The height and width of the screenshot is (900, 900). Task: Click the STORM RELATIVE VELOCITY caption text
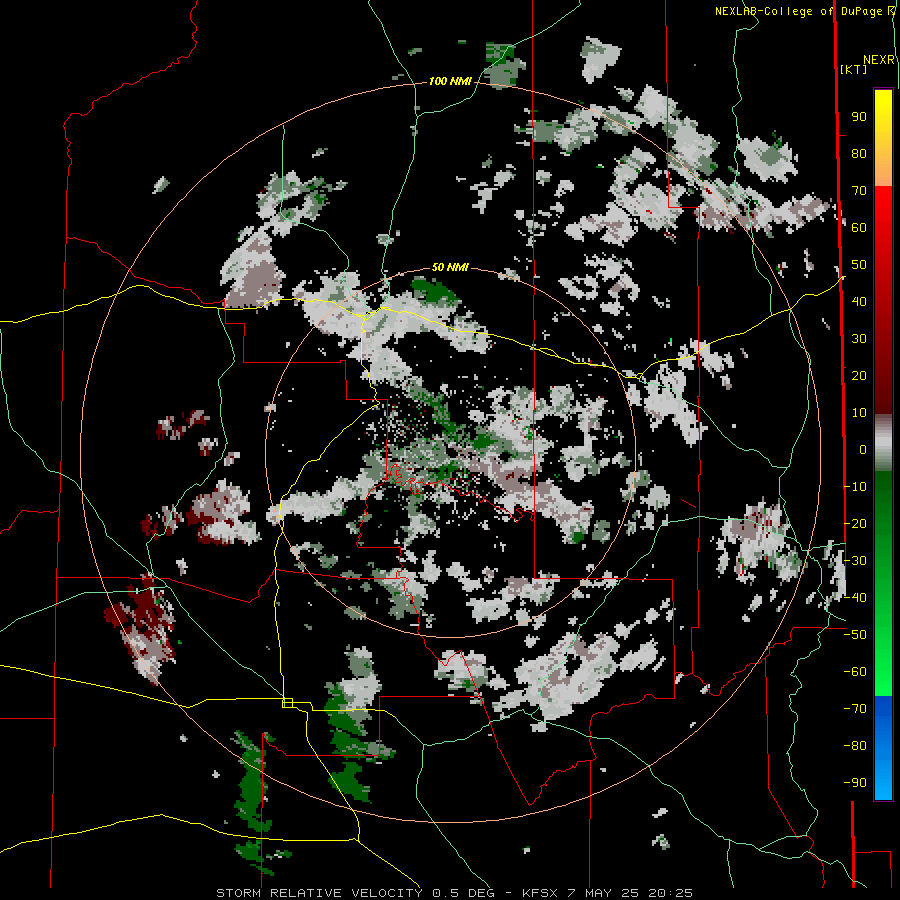click(x=319, y=893)
